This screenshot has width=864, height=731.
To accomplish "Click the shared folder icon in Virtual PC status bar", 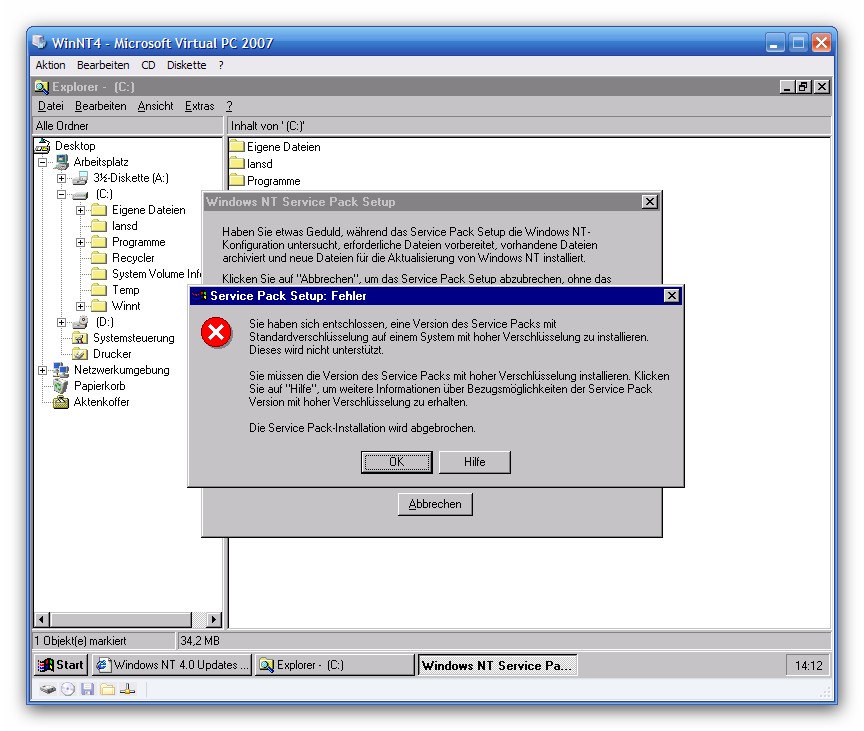I will coord(107,689).
